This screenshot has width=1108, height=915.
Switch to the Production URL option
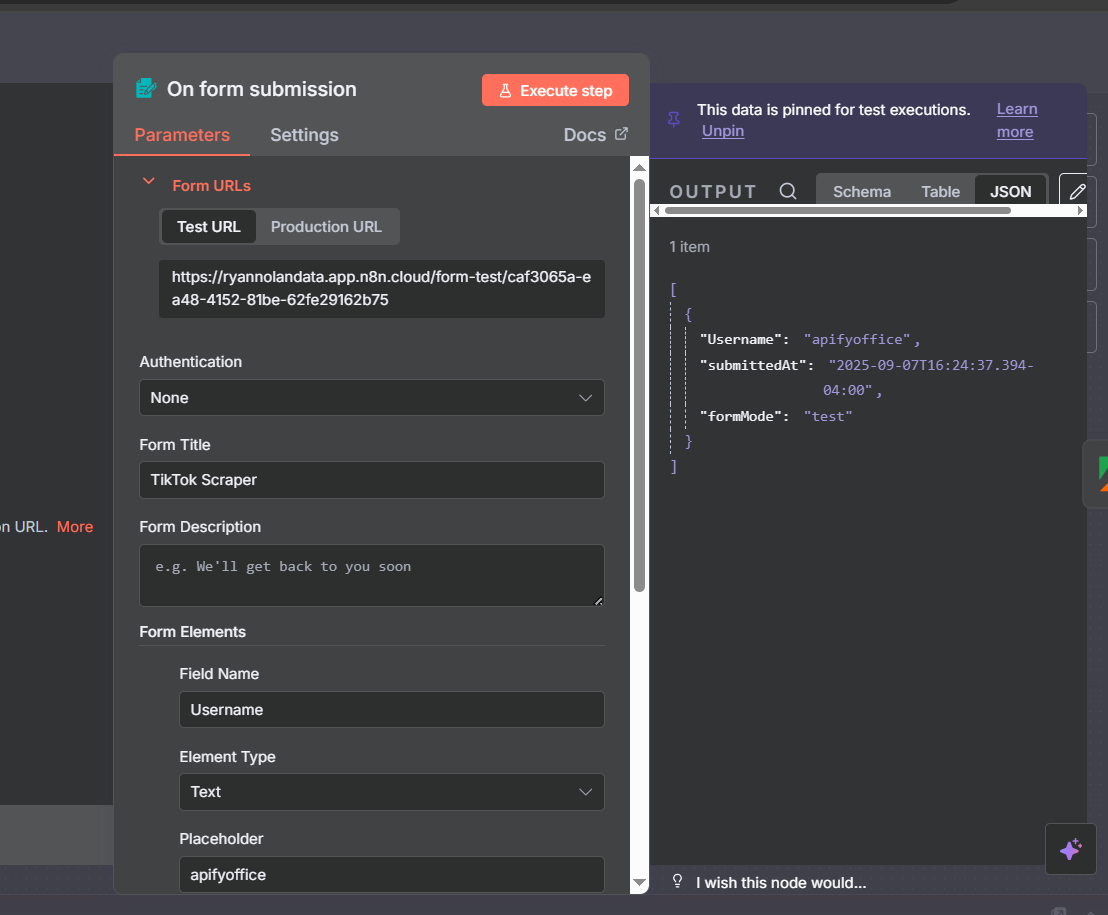click(326, 227)
